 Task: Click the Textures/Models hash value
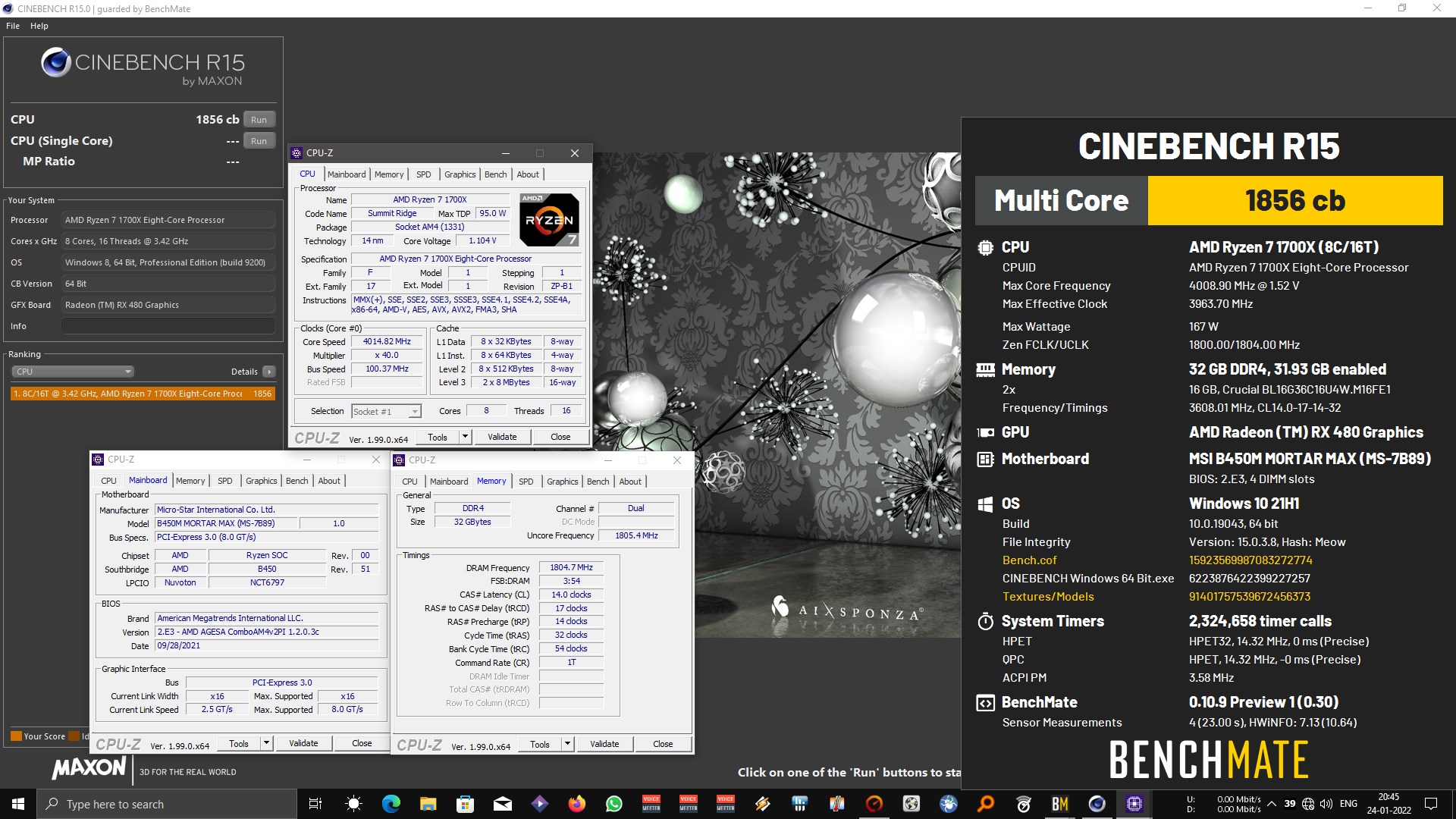click(x=1250, y=597)
